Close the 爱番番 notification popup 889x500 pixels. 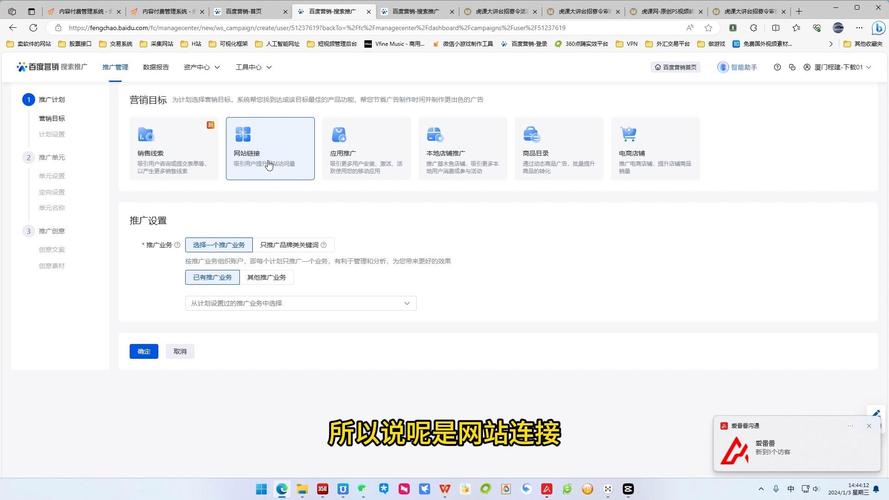pos(869,426)
